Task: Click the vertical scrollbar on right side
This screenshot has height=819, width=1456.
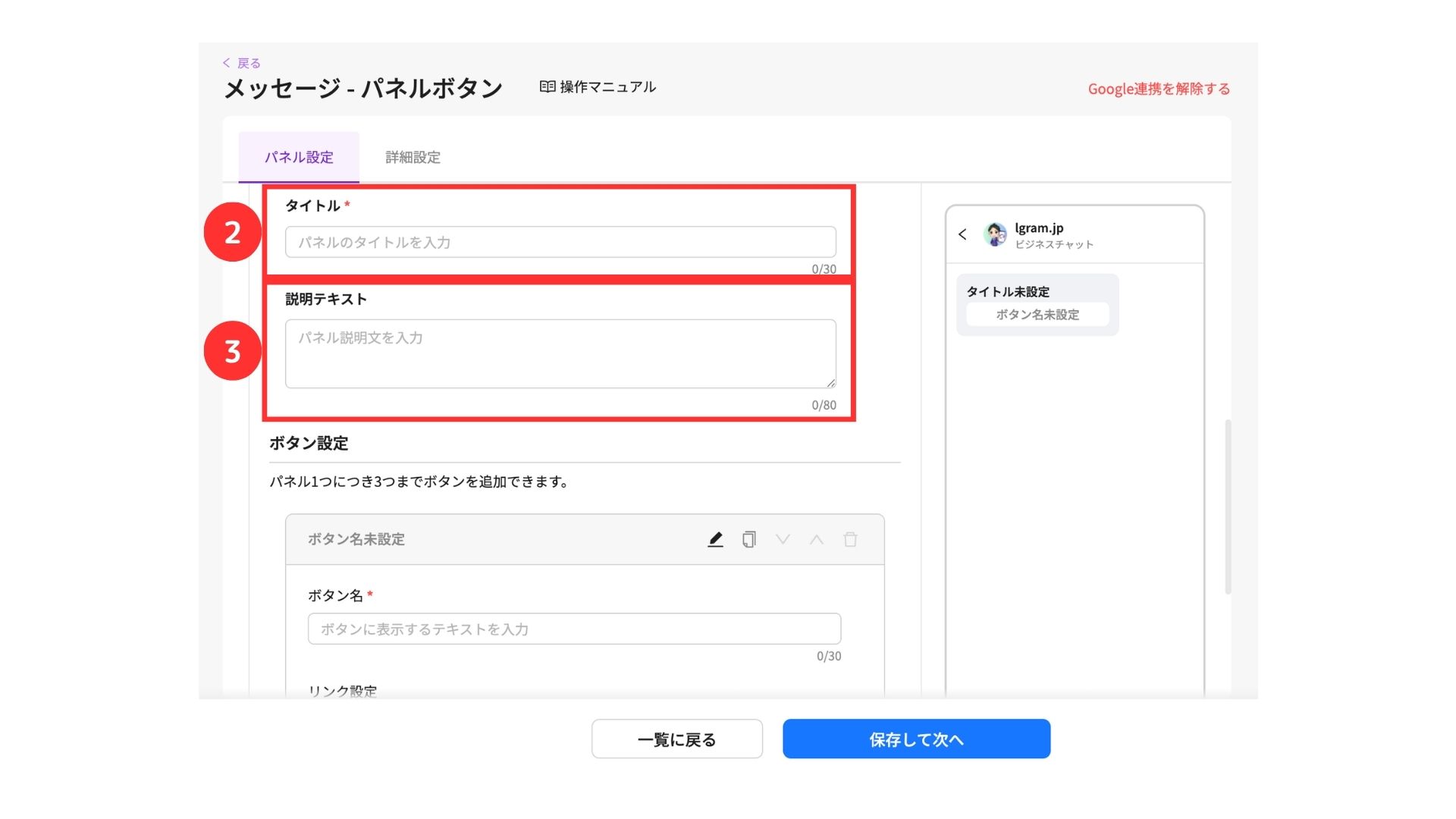Action: 1228,506
